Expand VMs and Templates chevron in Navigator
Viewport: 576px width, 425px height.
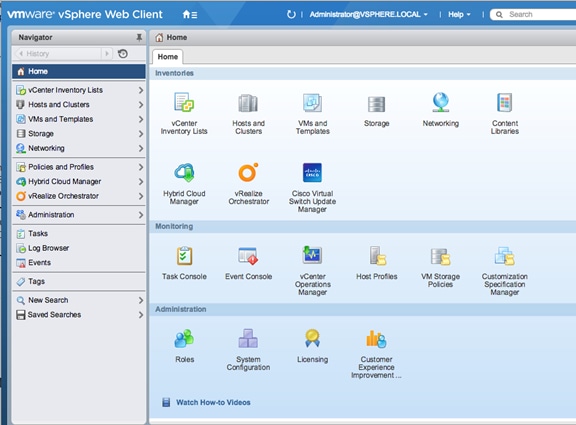click(141, 119)
